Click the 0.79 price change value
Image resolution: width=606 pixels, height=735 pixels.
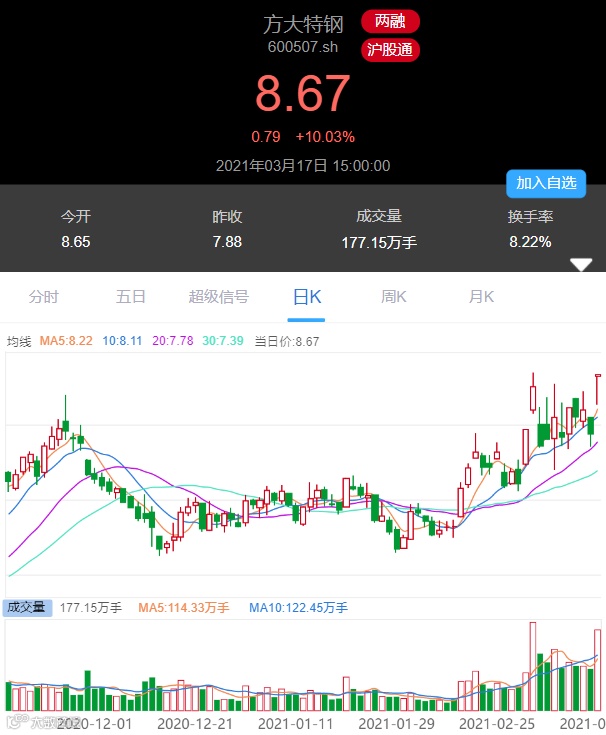[266, 137]
